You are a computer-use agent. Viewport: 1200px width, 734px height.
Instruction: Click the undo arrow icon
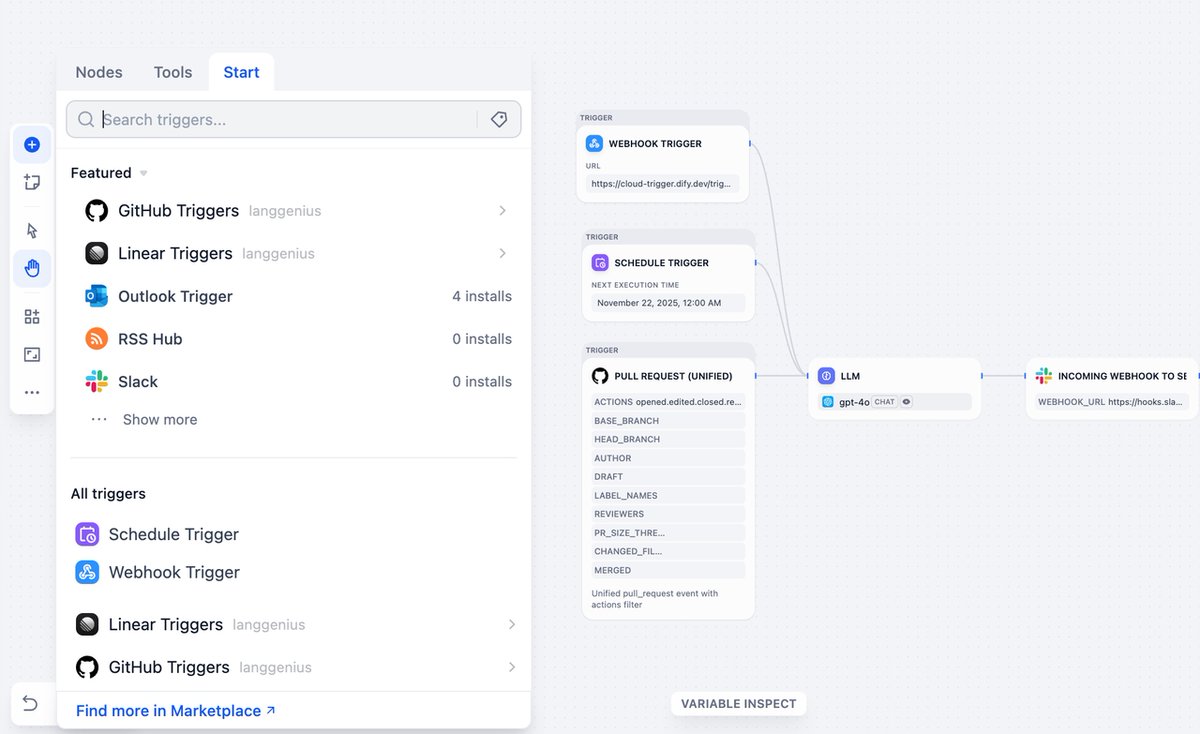[31, 704]
